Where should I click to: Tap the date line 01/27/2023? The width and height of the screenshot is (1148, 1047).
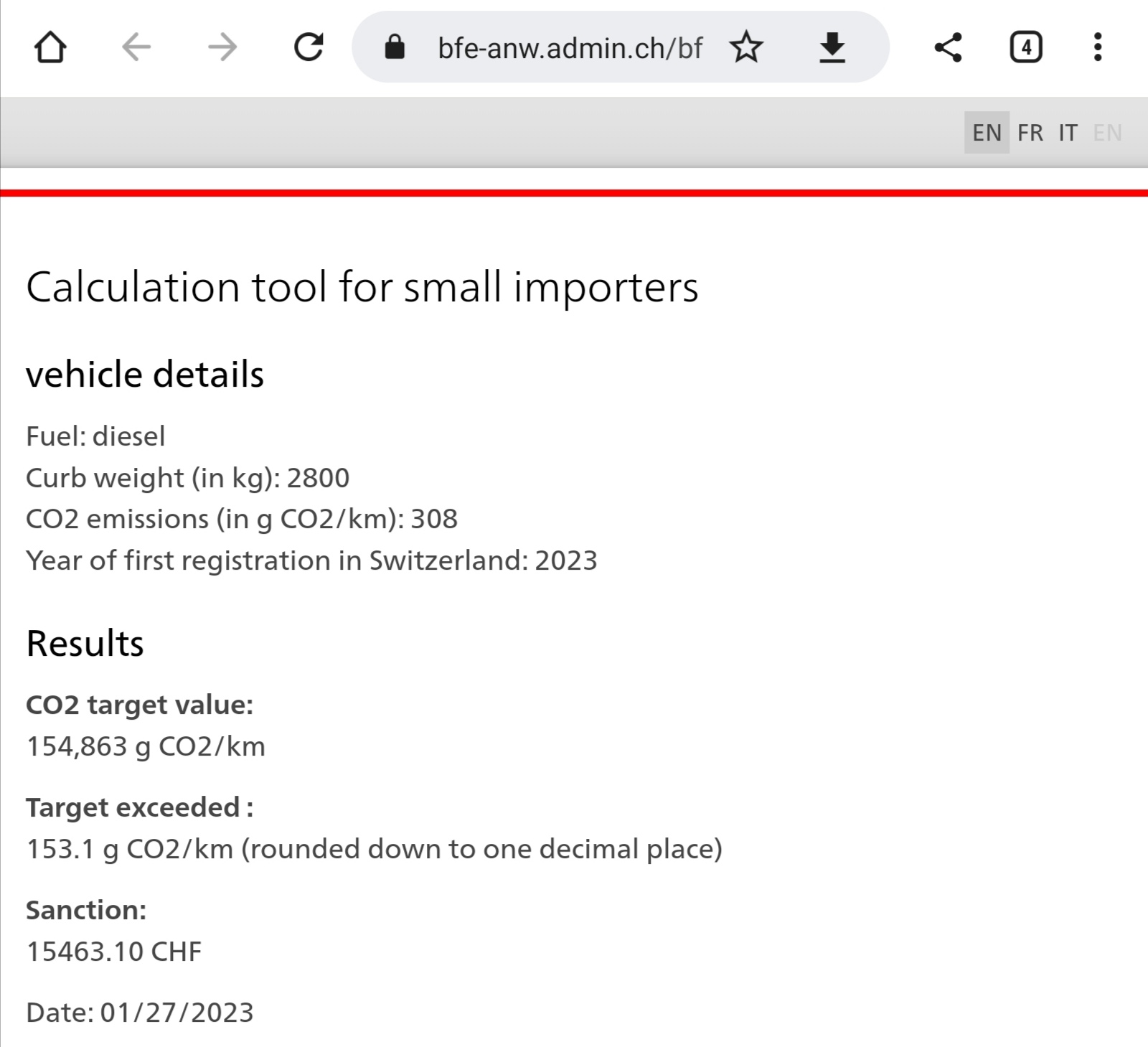click(x=140, y=1013)
